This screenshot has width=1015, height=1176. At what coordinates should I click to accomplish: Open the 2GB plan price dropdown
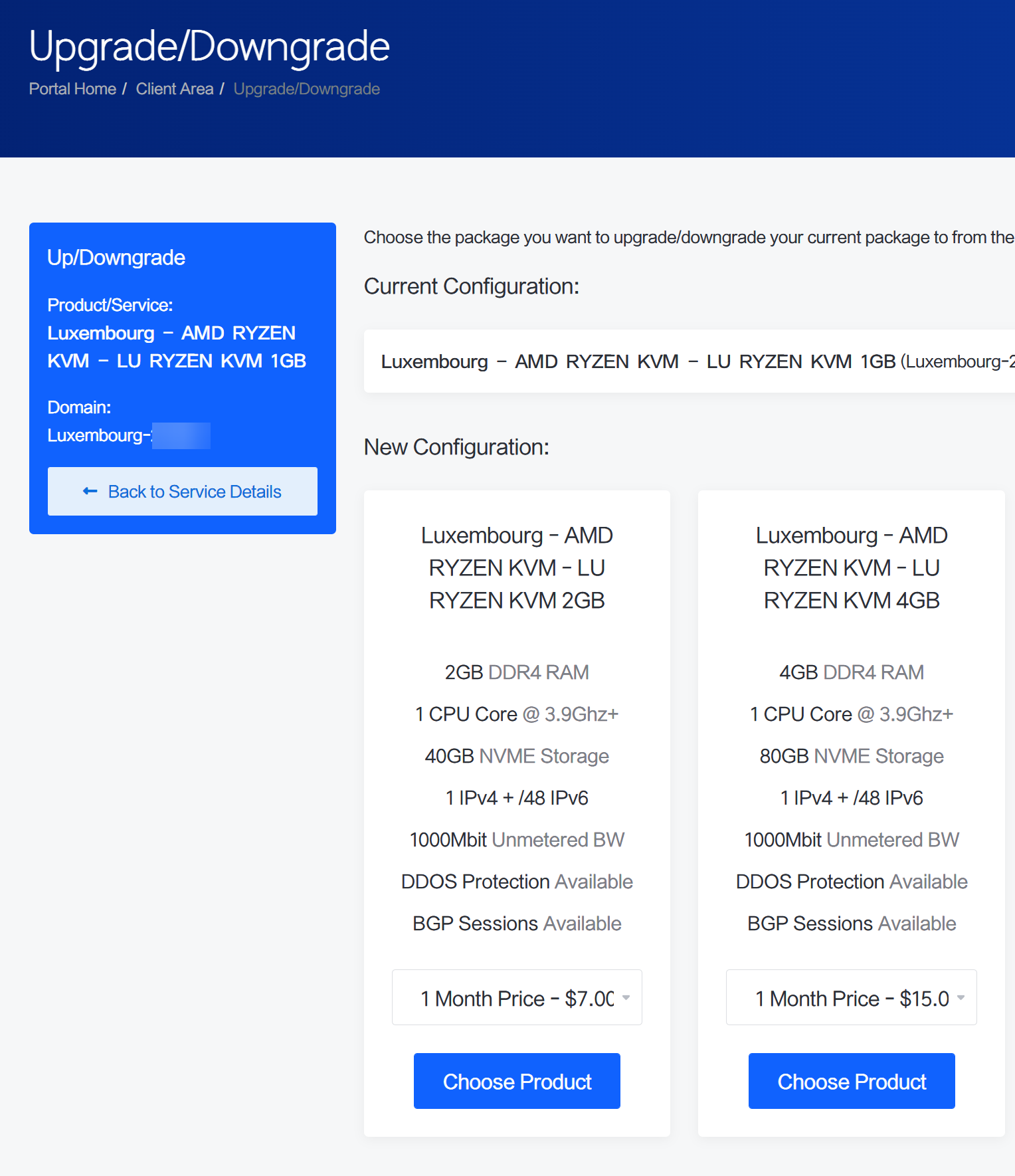517,997
